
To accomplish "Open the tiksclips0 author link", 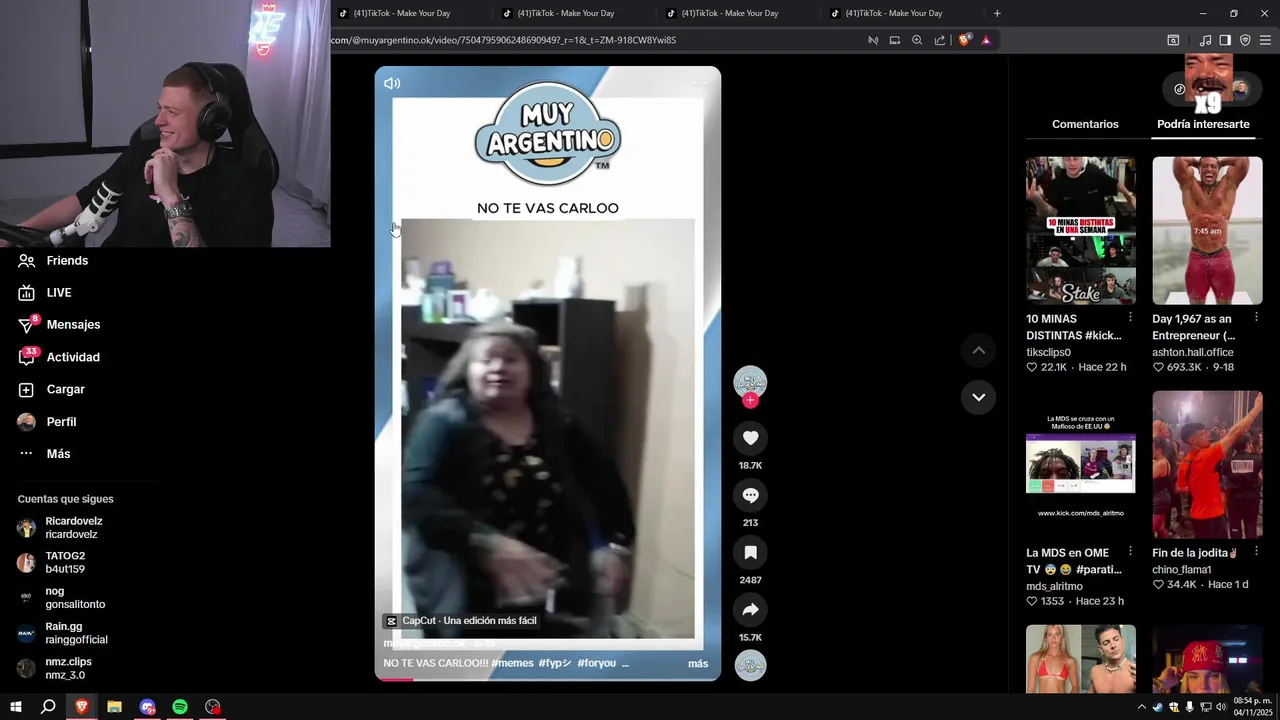I will tap(1048, 352).
